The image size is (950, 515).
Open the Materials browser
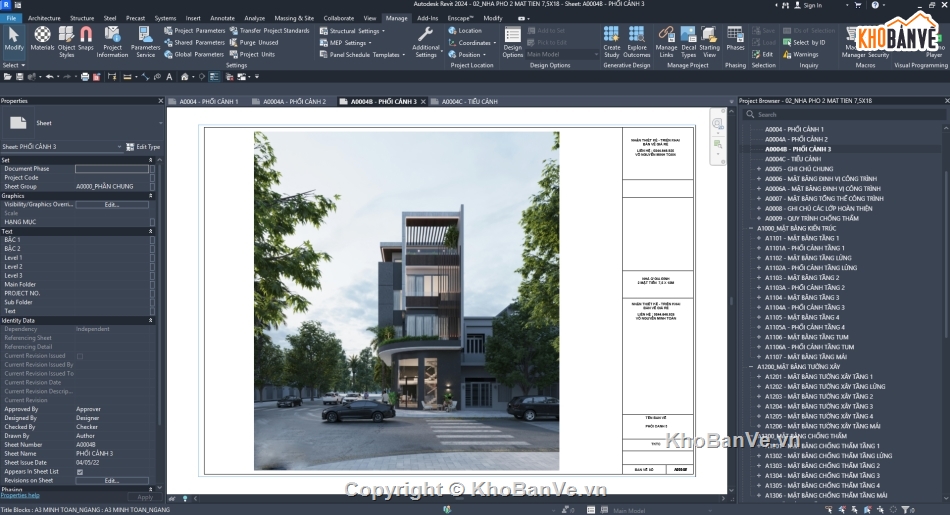click(42, 39)
